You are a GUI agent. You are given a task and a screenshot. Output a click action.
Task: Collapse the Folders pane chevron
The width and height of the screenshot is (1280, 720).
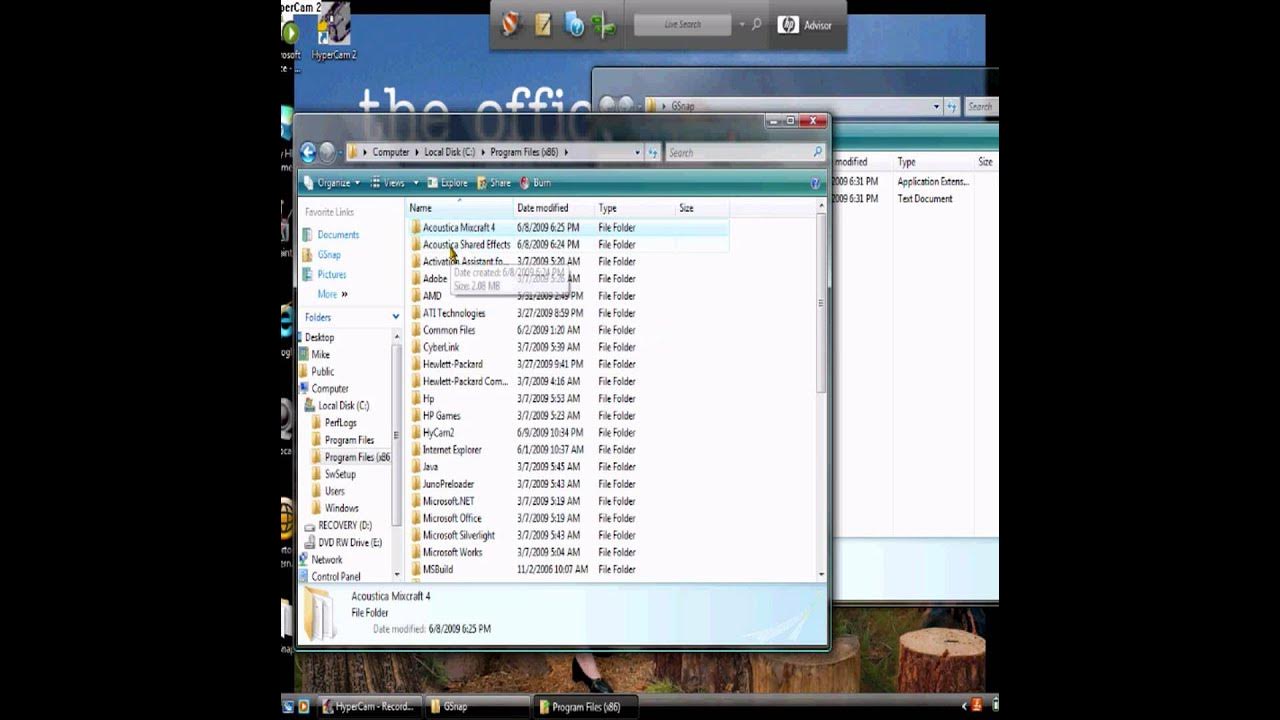395,317
